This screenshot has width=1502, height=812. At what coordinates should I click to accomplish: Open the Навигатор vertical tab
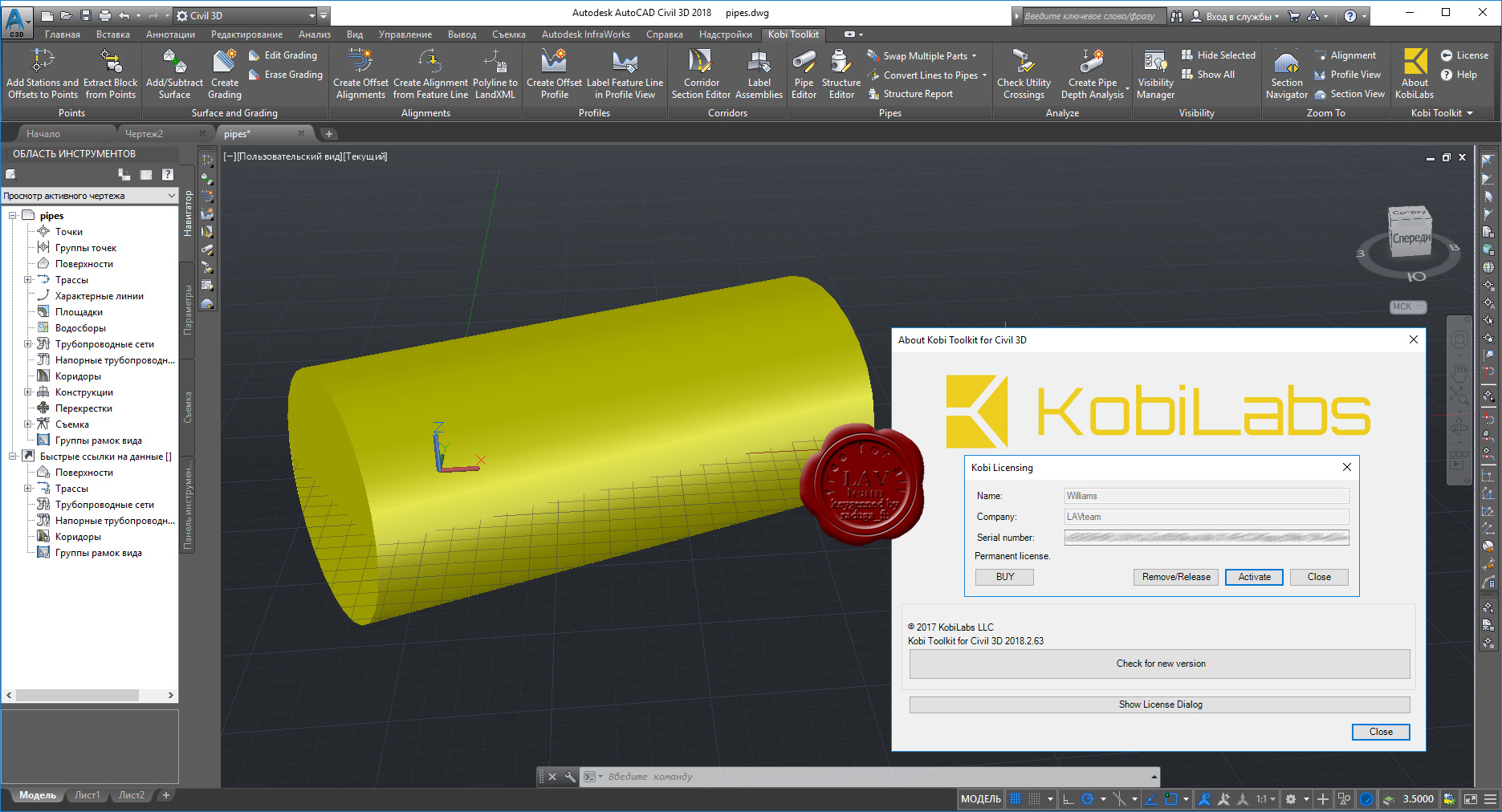[188, 213]
